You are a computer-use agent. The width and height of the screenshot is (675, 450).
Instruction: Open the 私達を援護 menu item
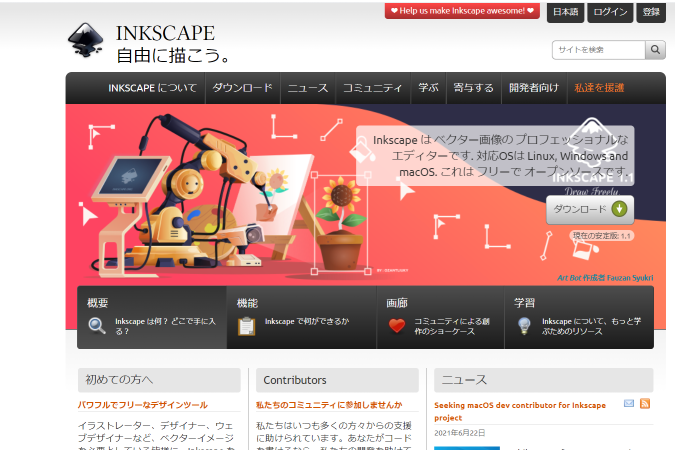click(599, 88)
